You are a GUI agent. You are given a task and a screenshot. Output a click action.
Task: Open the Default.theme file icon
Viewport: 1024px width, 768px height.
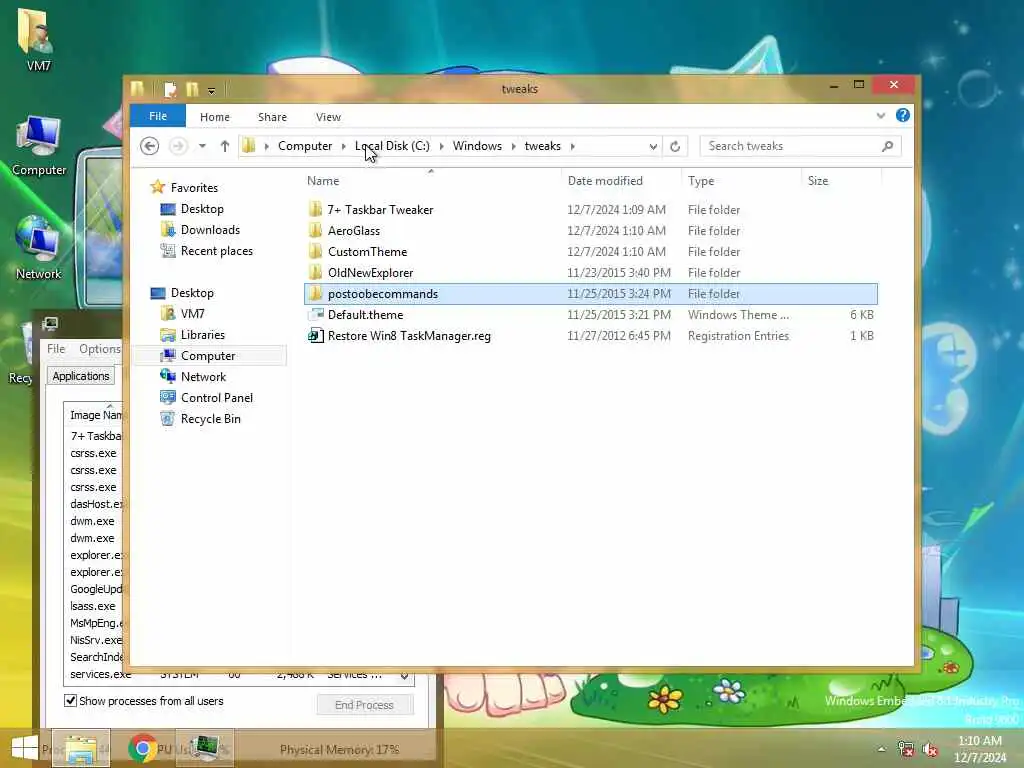point(316,315)
